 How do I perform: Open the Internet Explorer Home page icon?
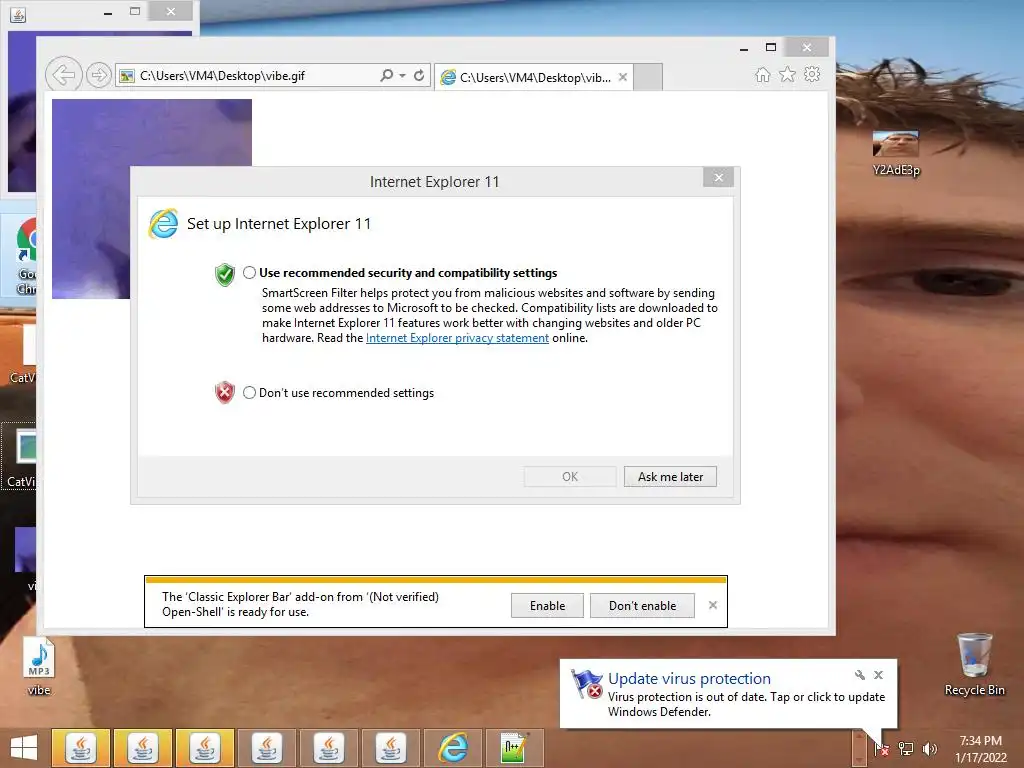pyautogui.click(x=762, y=75)
